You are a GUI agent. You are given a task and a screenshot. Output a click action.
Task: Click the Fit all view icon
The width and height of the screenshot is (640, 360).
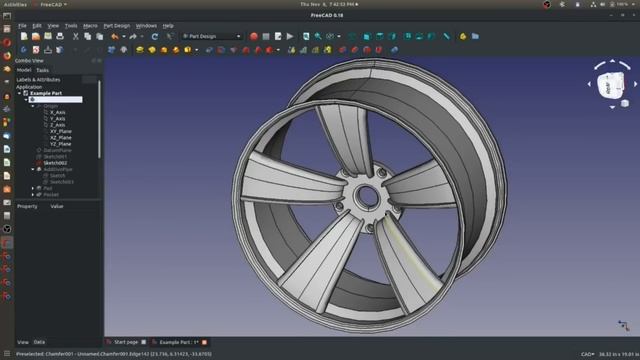pos(306,36)
